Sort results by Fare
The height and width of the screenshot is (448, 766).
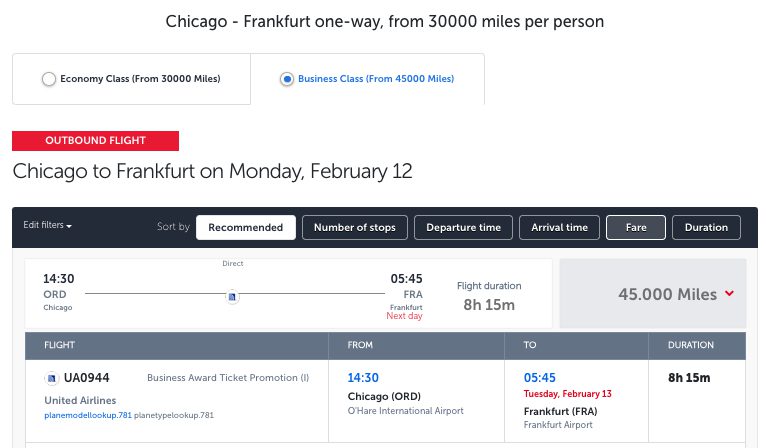(636, 228)
